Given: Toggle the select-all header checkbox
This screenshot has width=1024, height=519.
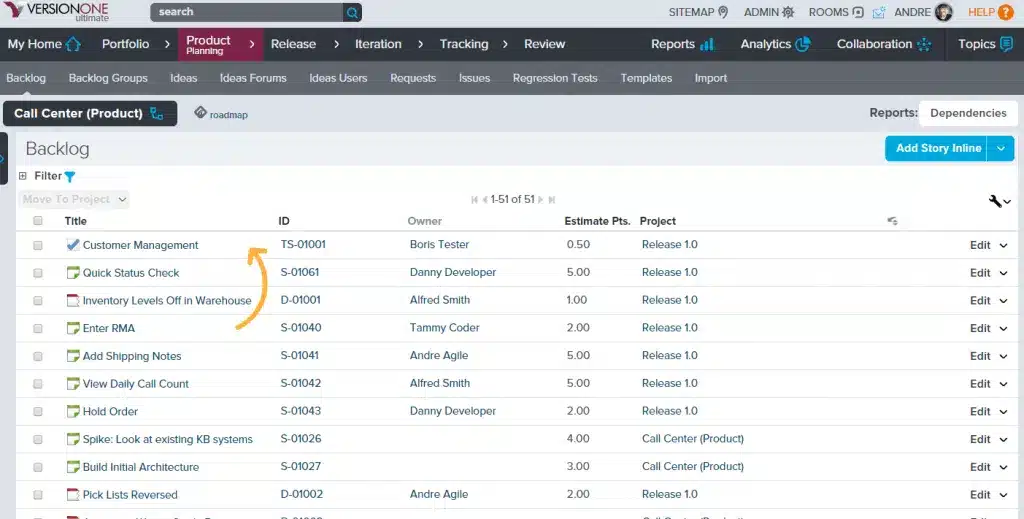Looking at the screenshot, I should (38, 221).
